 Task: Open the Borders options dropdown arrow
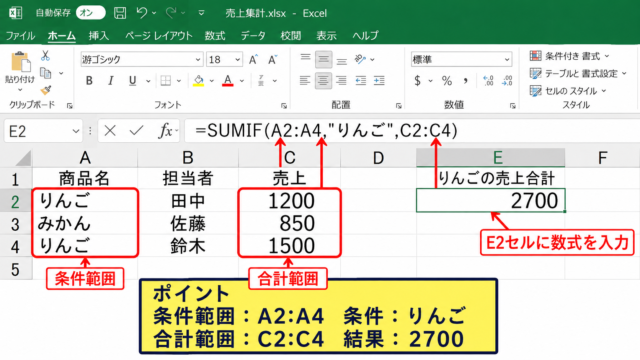179,81
